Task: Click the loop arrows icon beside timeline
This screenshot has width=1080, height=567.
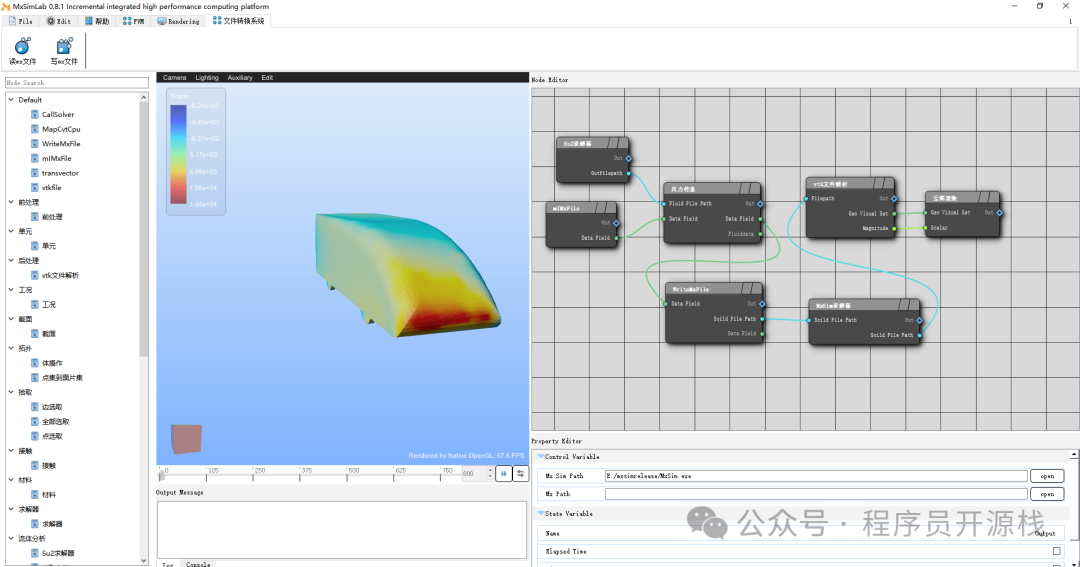Action: [520, 474]
